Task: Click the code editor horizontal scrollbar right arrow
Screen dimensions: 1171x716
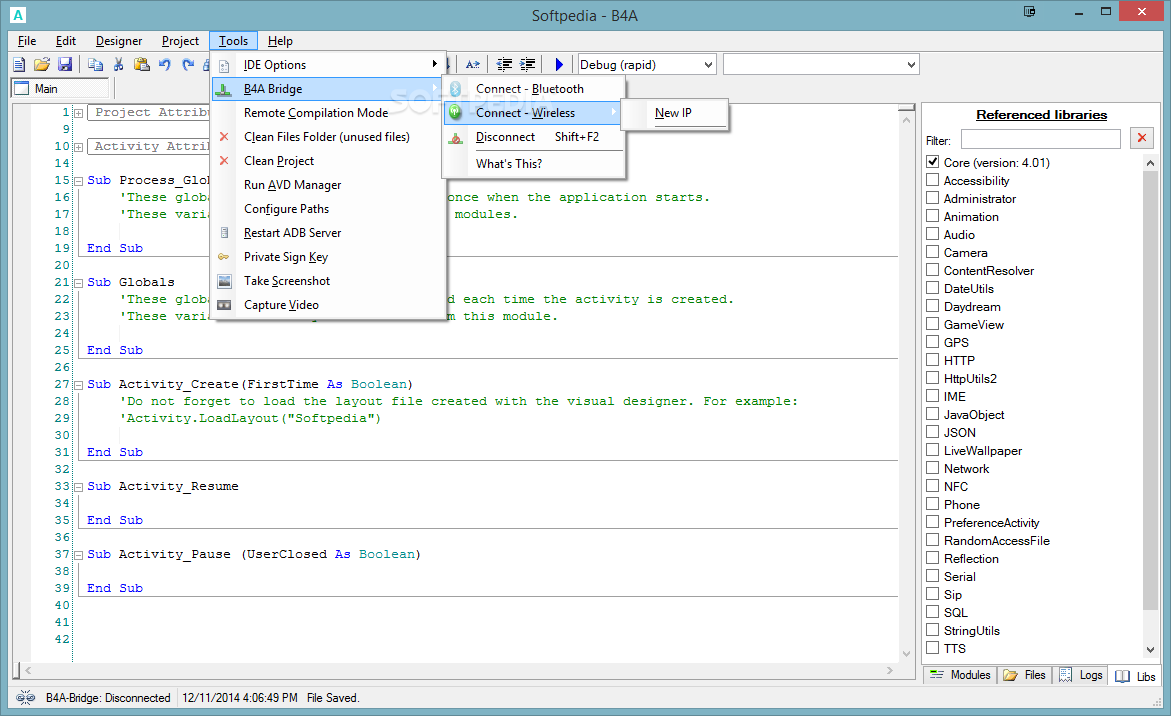Action: pyautogui.click(x=889, y=670)
